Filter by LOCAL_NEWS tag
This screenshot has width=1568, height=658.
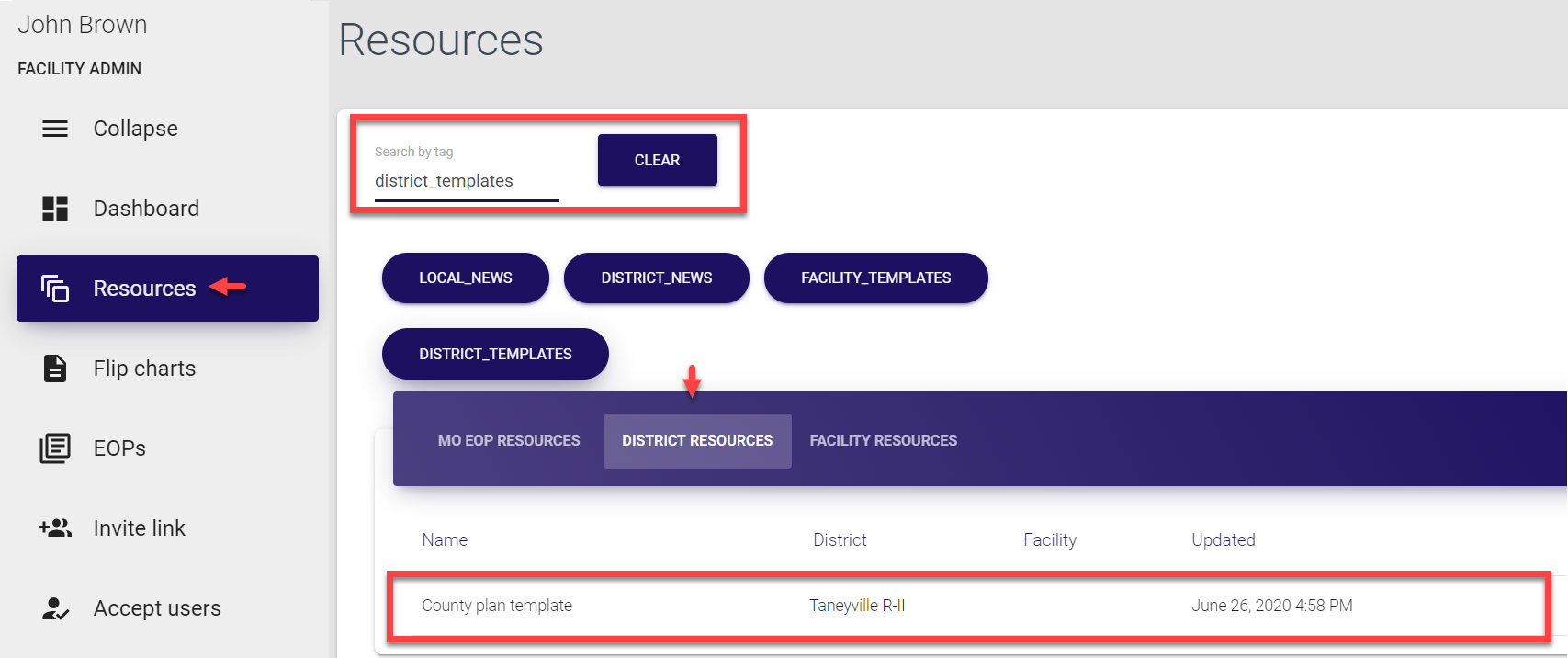tap(466, 278)
